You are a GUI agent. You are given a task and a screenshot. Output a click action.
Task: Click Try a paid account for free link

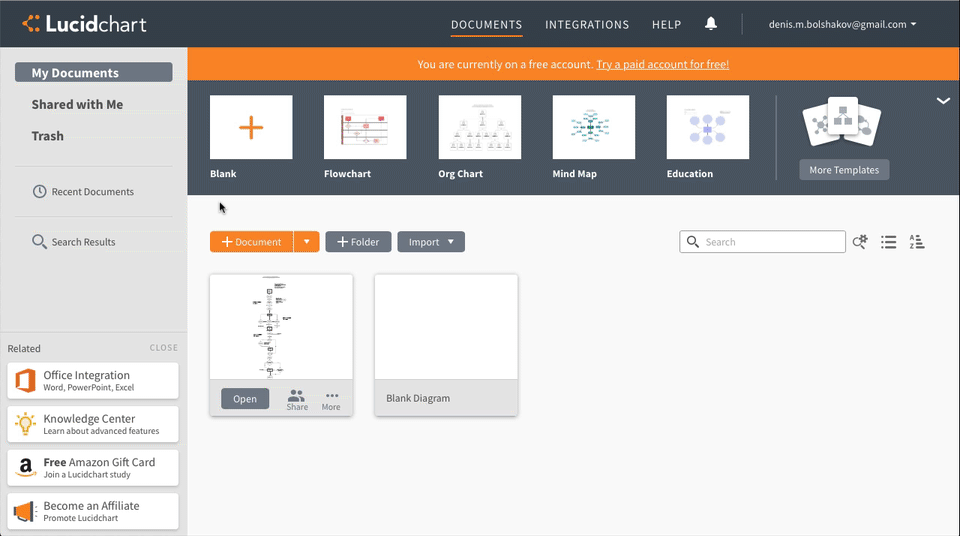coord(662,64)
